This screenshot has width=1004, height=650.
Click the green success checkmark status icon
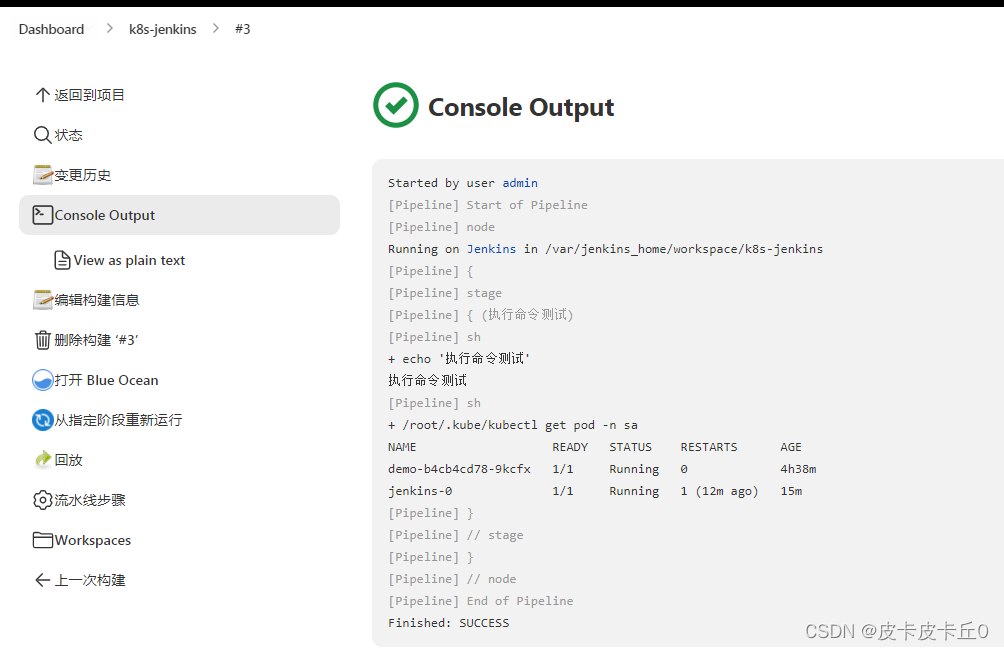pos(396,105)
